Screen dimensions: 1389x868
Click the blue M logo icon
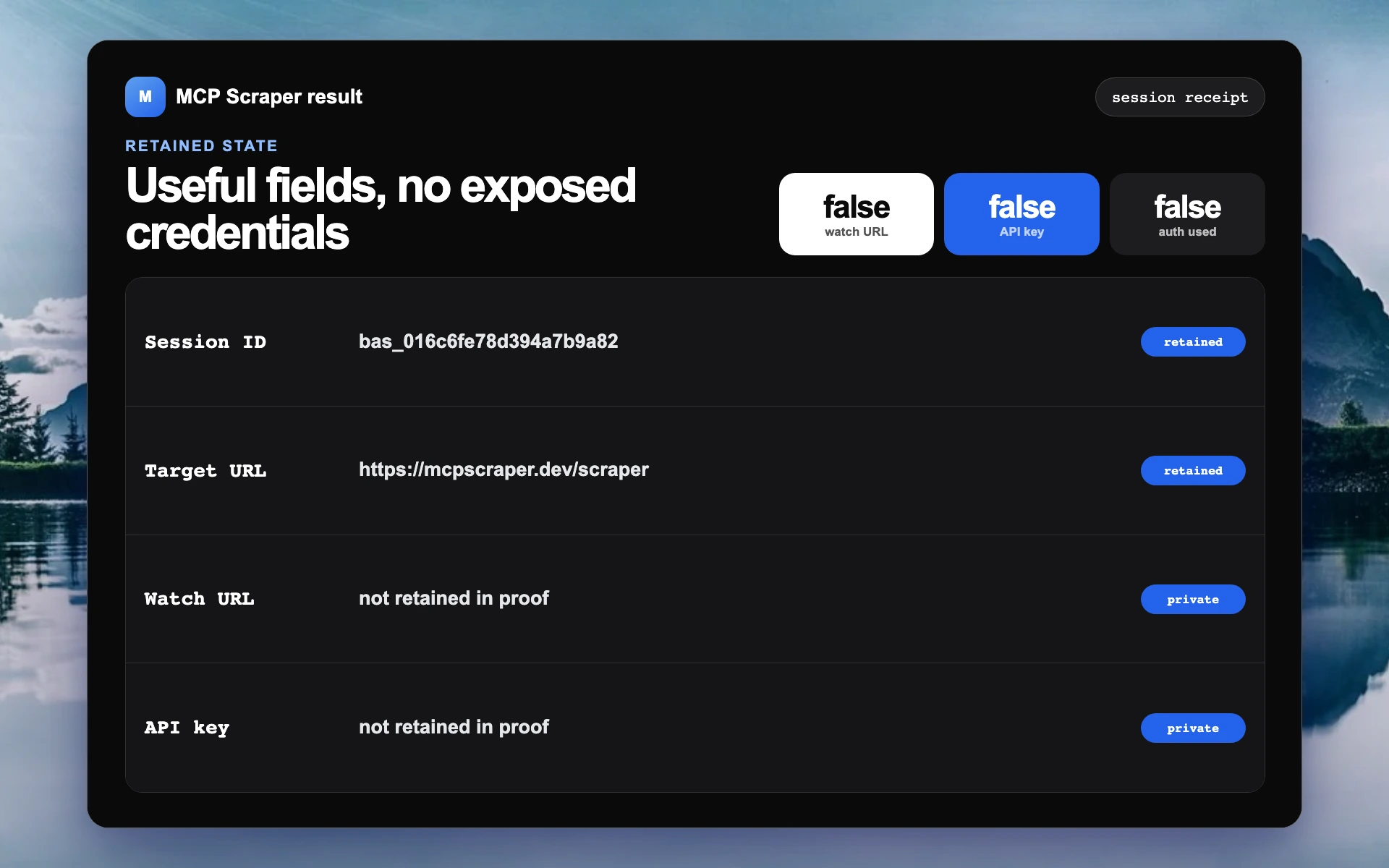[x=145, y=97]
